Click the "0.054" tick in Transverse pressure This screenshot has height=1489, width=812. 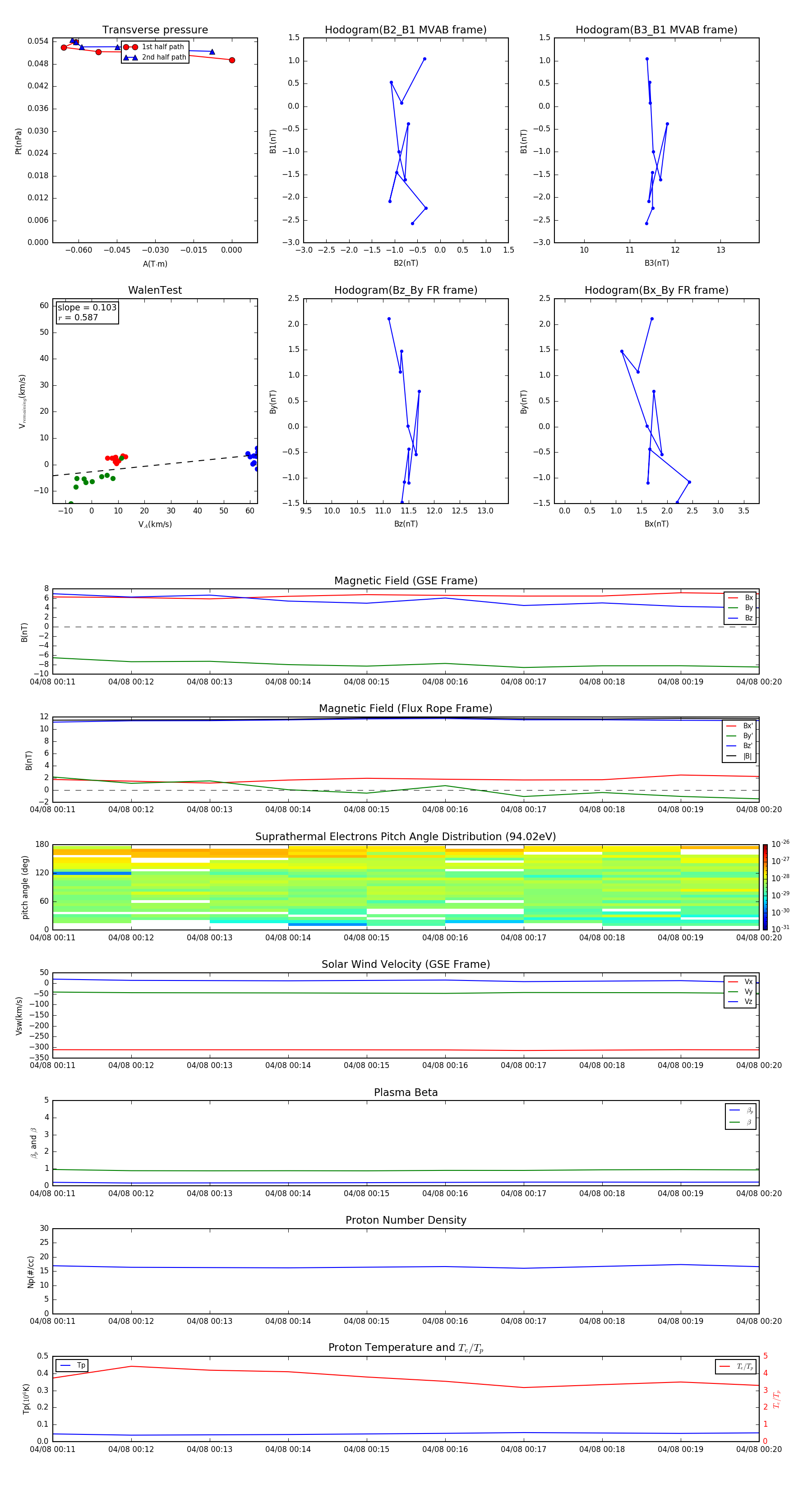tap(38, 41)
